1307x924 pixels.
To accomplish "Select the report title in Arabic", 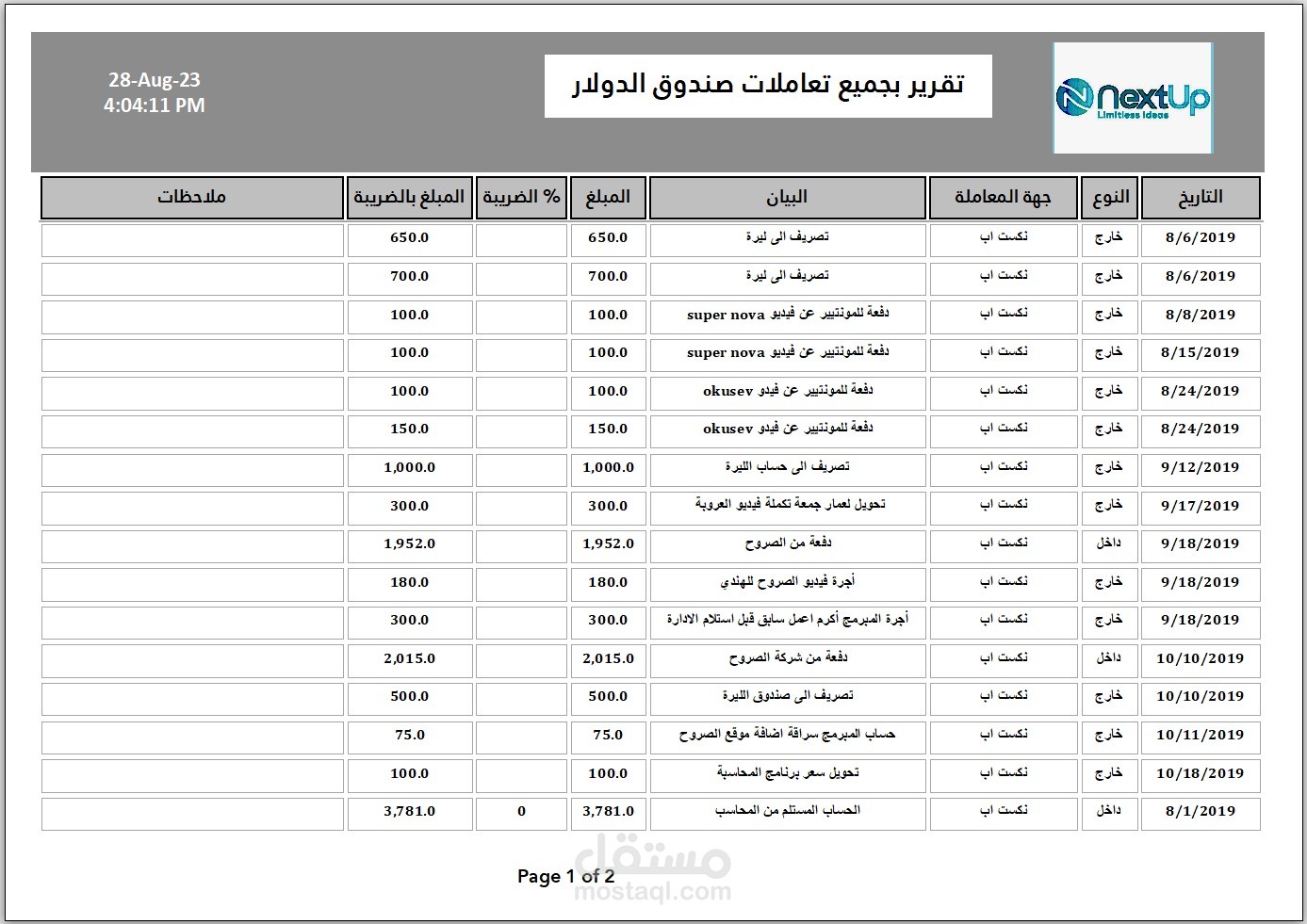I will point(768,86).
